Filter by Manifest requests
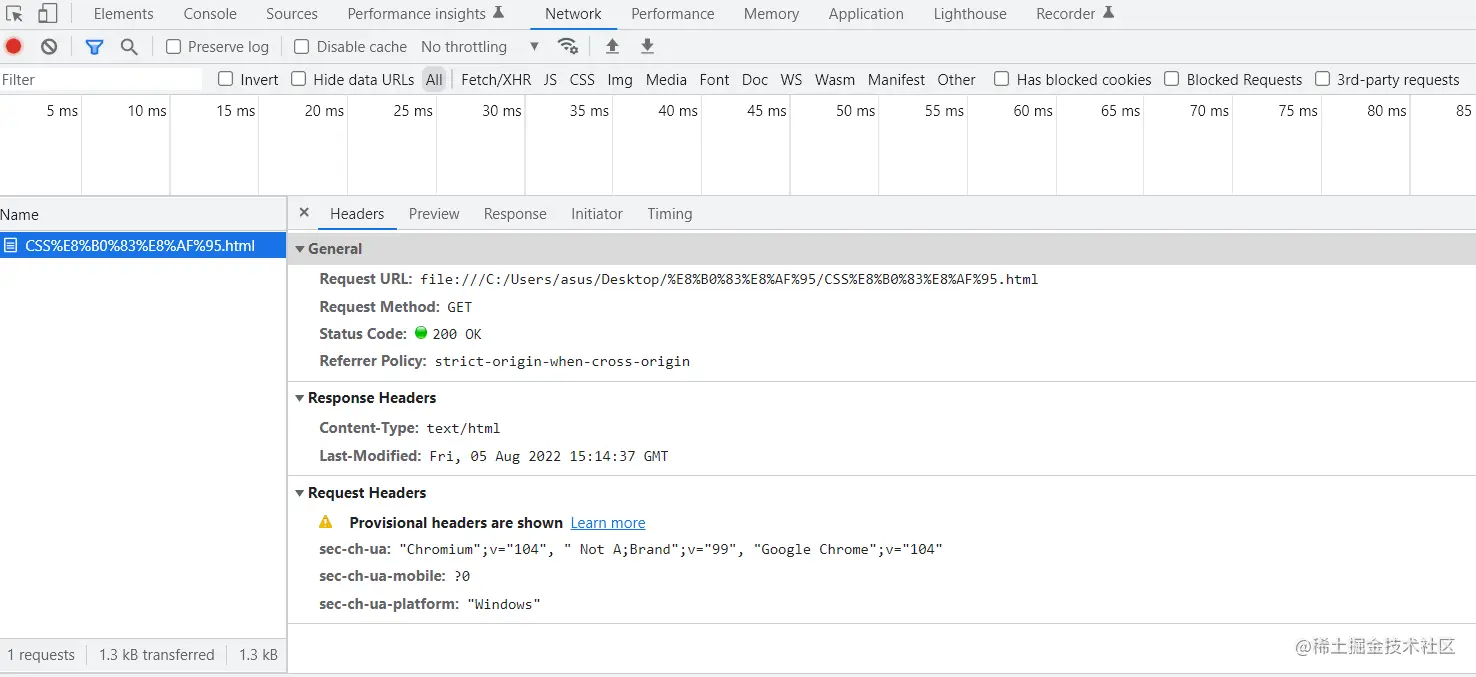 tap(896, 79)
